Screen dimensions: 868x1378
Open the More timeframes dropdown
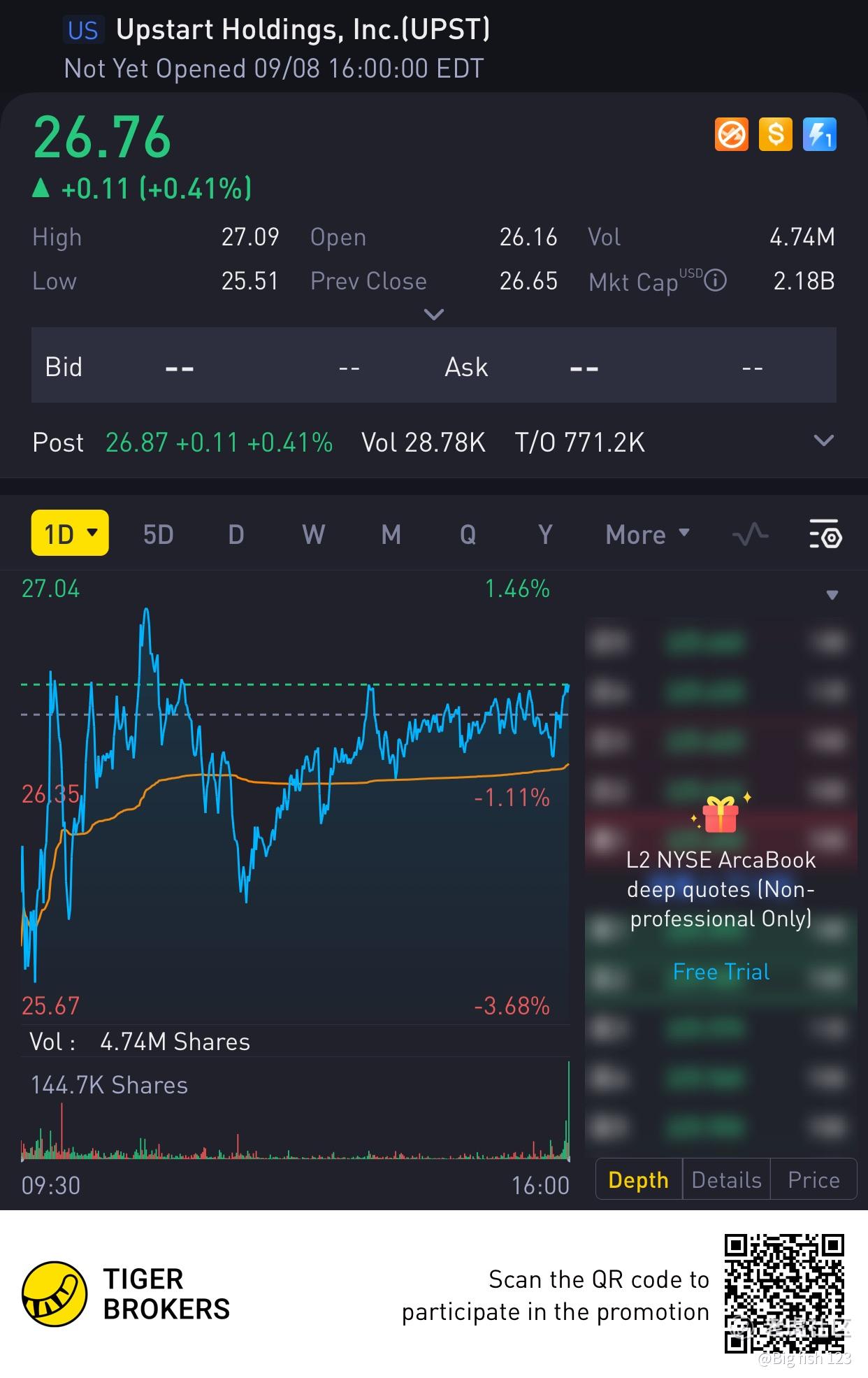[x=647, y=535]
